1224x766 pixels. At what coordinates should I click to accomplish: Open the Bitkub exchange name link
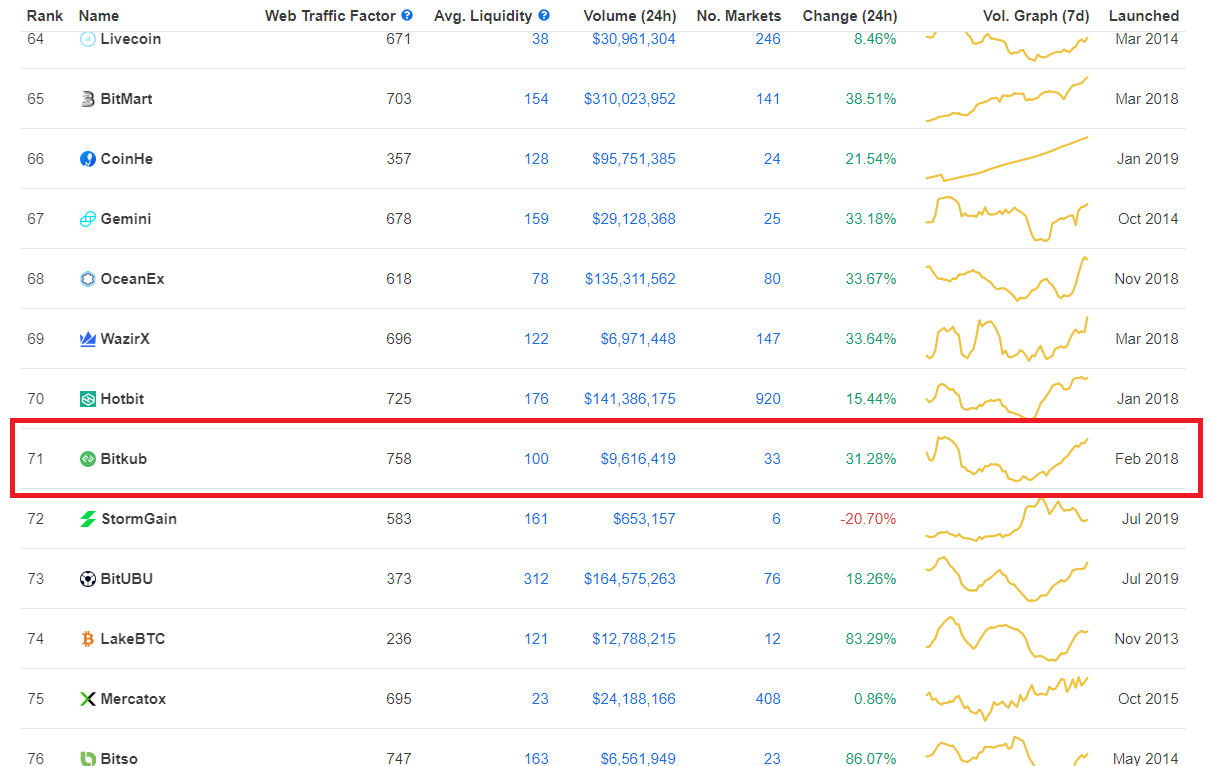coord(124,459)
